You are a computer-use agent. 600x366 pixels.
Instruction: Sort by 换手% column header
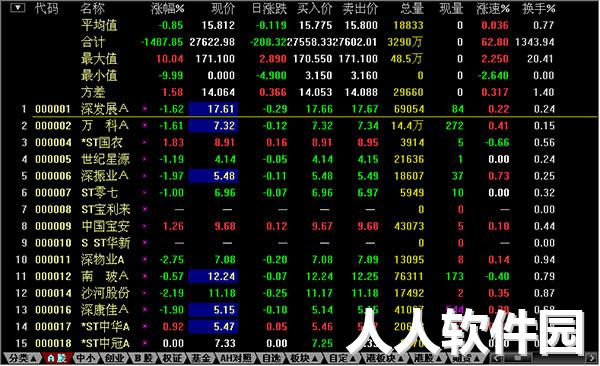click(x=538, y=8)
